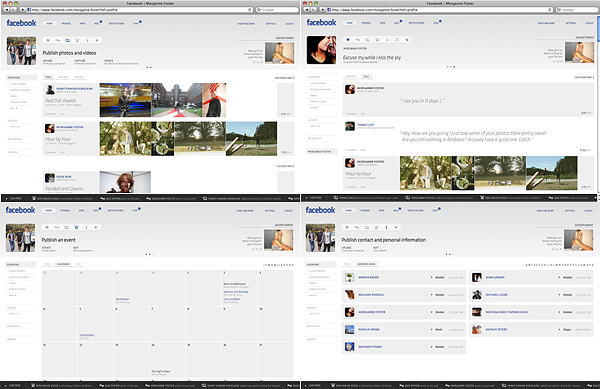
Task: Click the facebook logo in the address book page
Action: click(x=320, y=210)
